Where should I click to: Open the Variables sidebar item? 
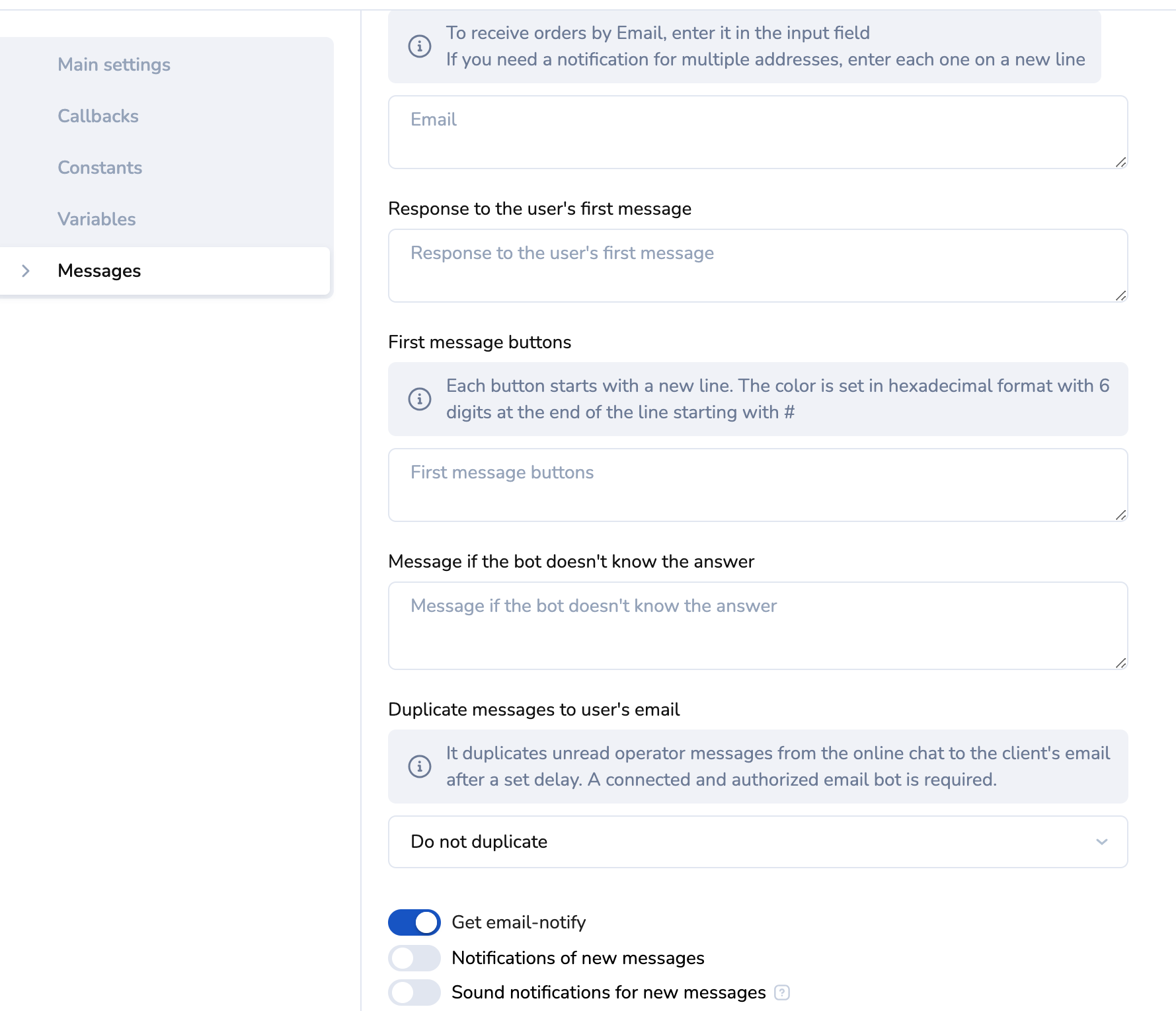click(x=97, y=219)
